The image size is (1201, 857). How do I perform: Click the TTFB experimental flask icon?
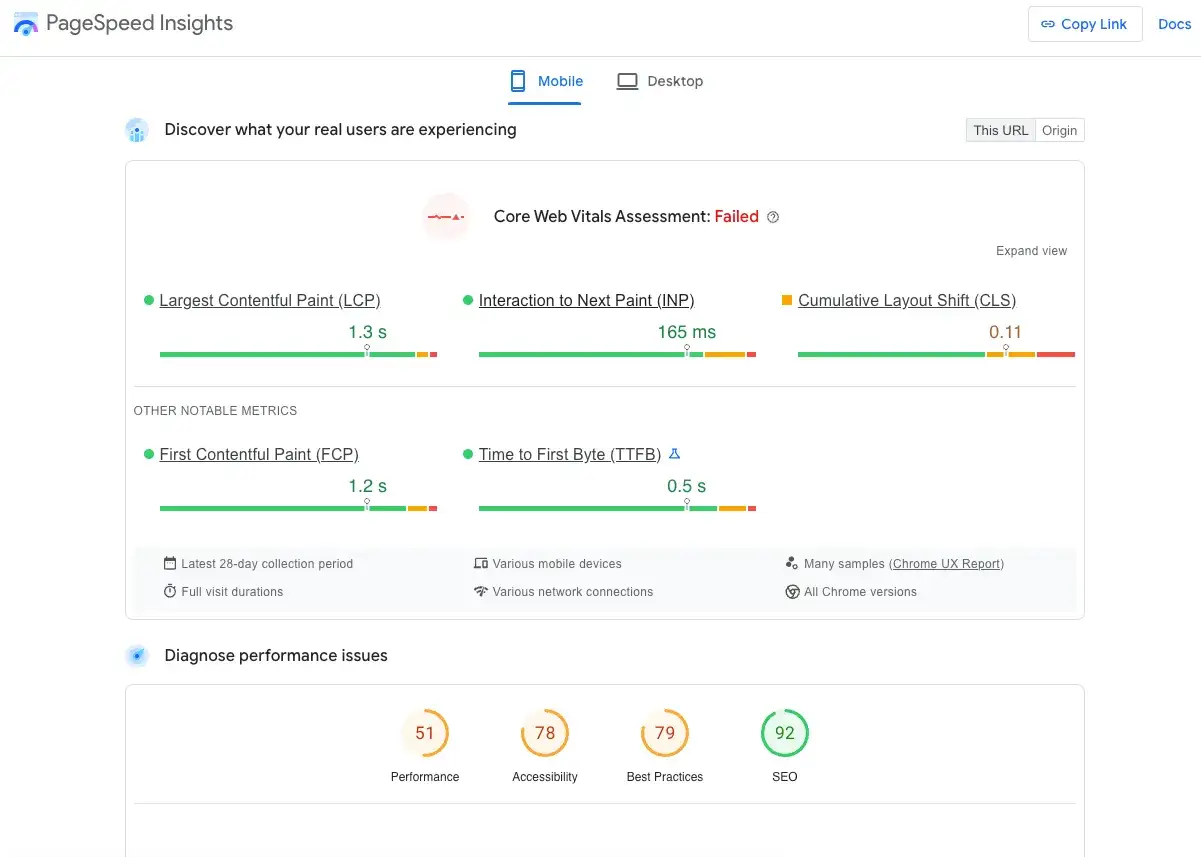coord(674,454)
